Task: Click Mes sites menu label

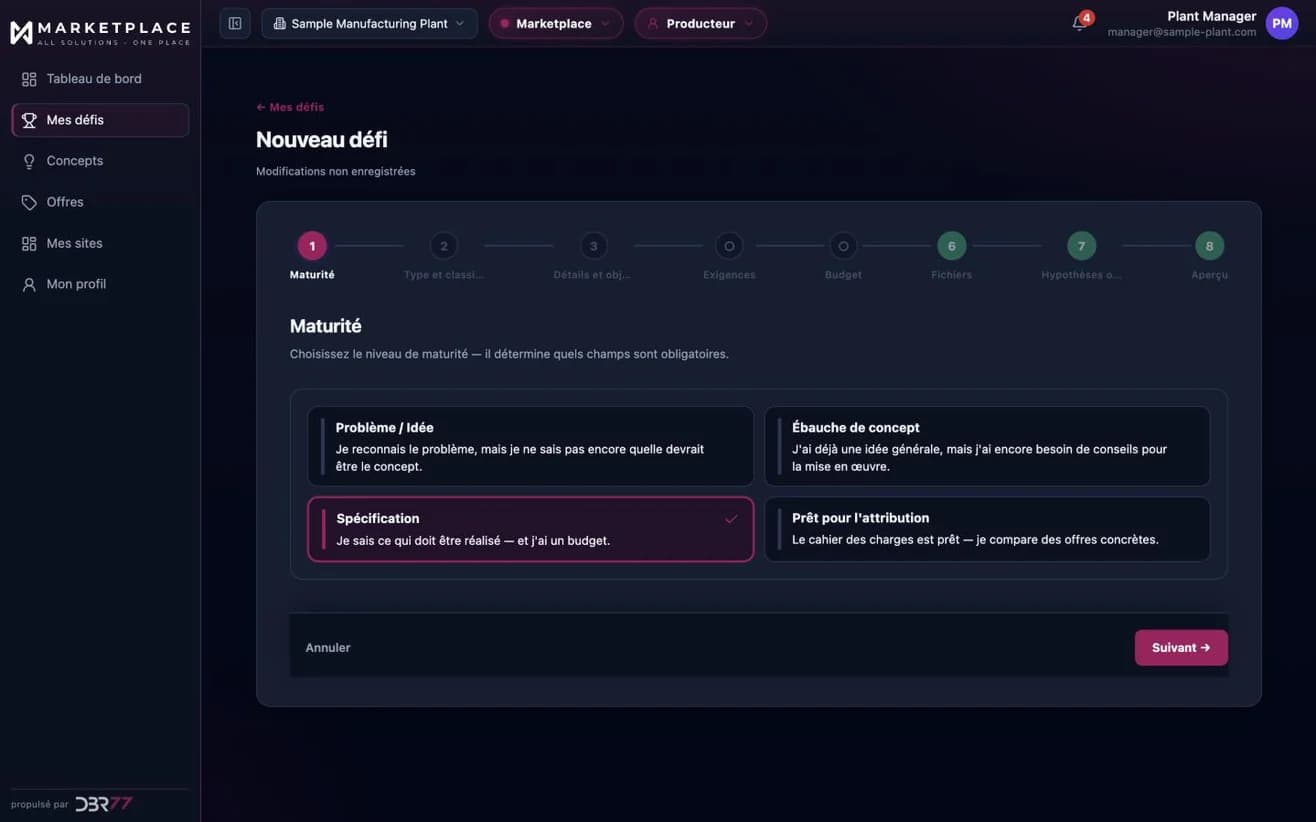Action: [x=74, y=243]
